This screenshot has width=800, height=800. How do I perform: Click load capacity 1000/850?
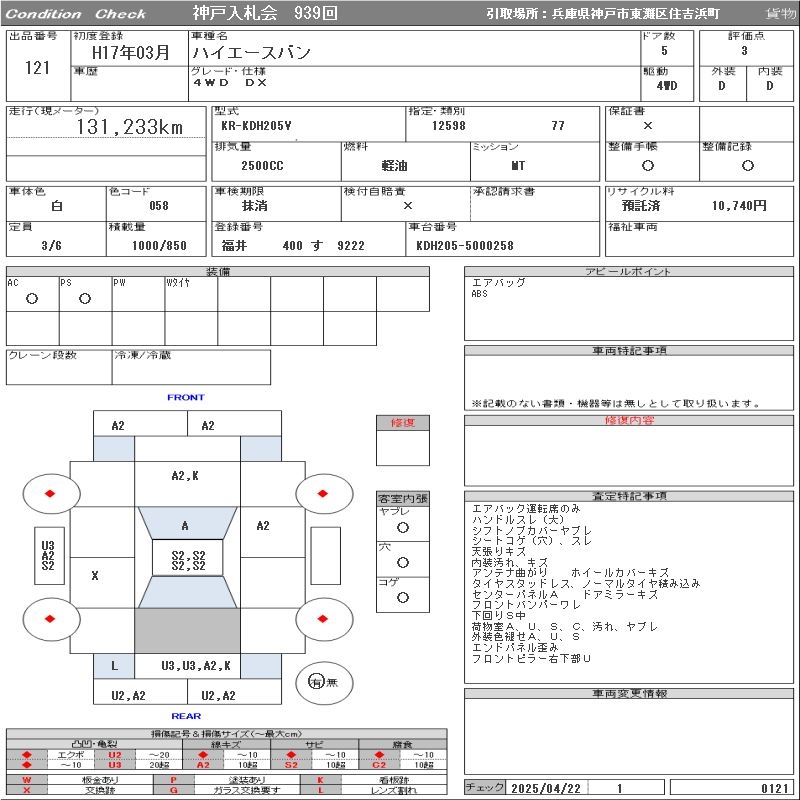[159, 246]
